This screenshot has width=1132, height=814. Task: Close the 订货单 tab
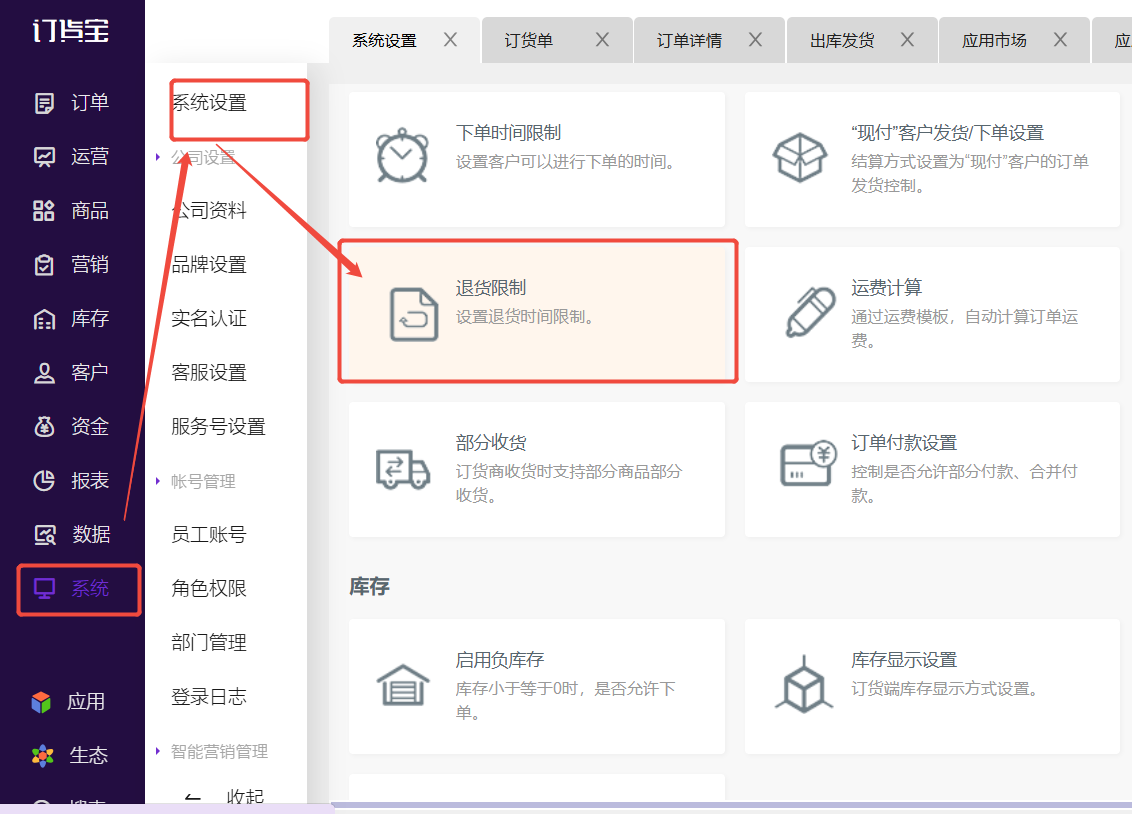pyautogui.click(x=602, y=40)
